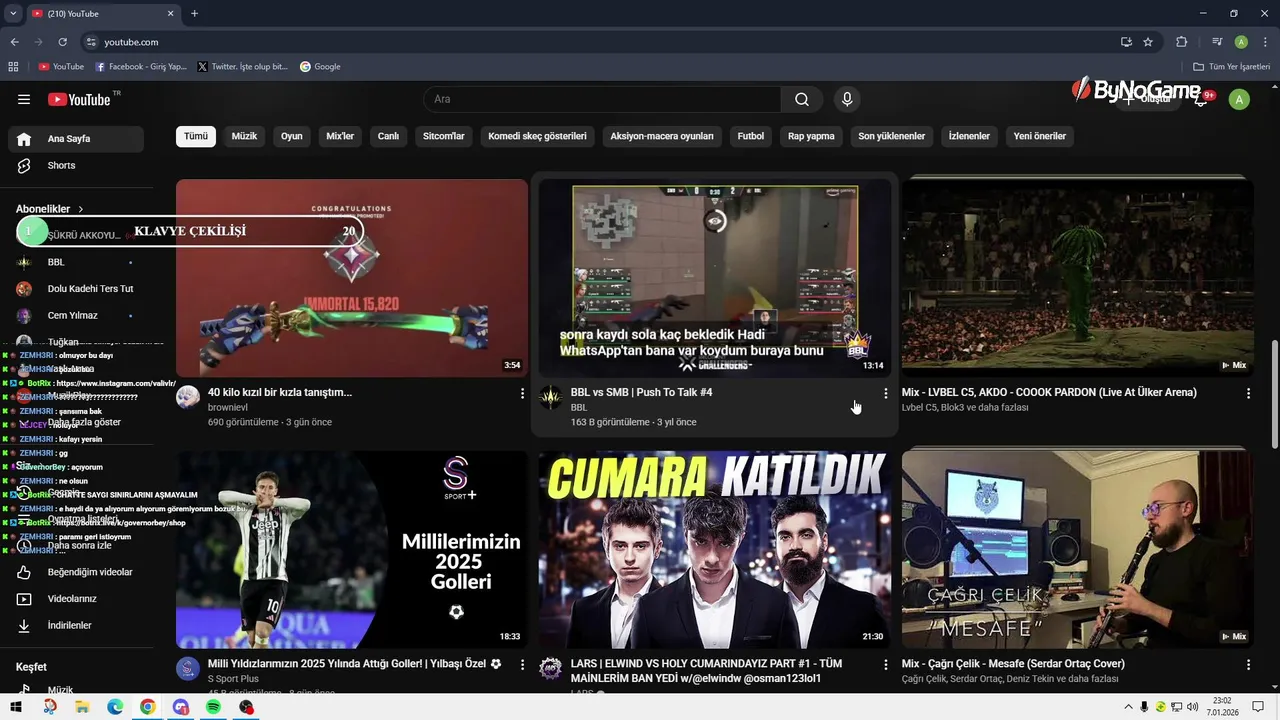Open the Immortal 15.820 video thumbnail
The height and width of the screenshot is (720, 1280).
coord(352,278)
